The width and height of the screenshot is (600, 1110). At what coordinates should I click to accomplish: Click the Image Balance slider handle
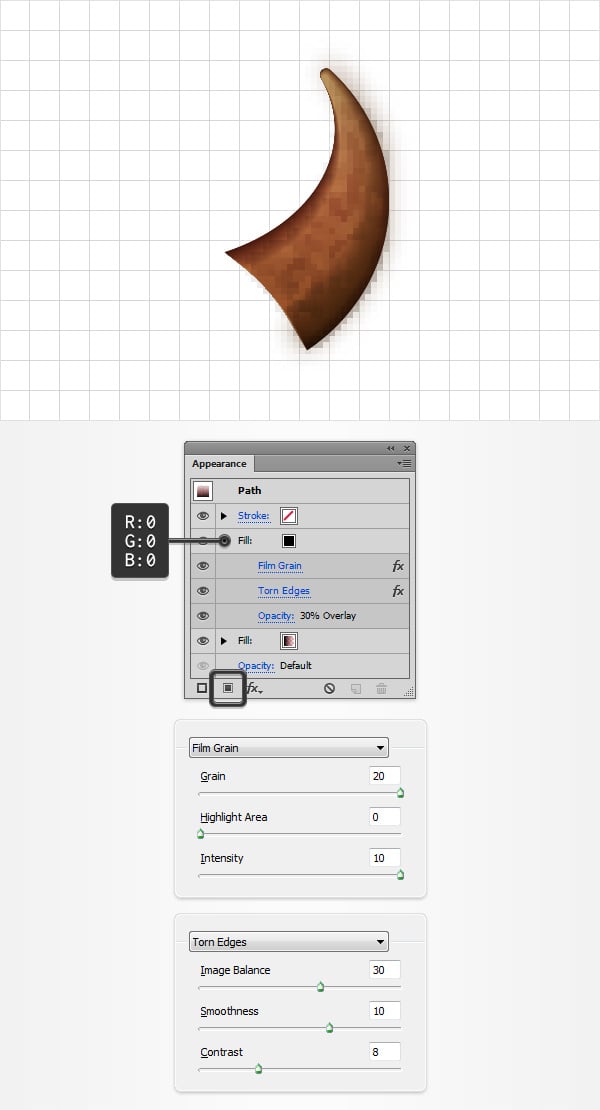click(321, 987)
